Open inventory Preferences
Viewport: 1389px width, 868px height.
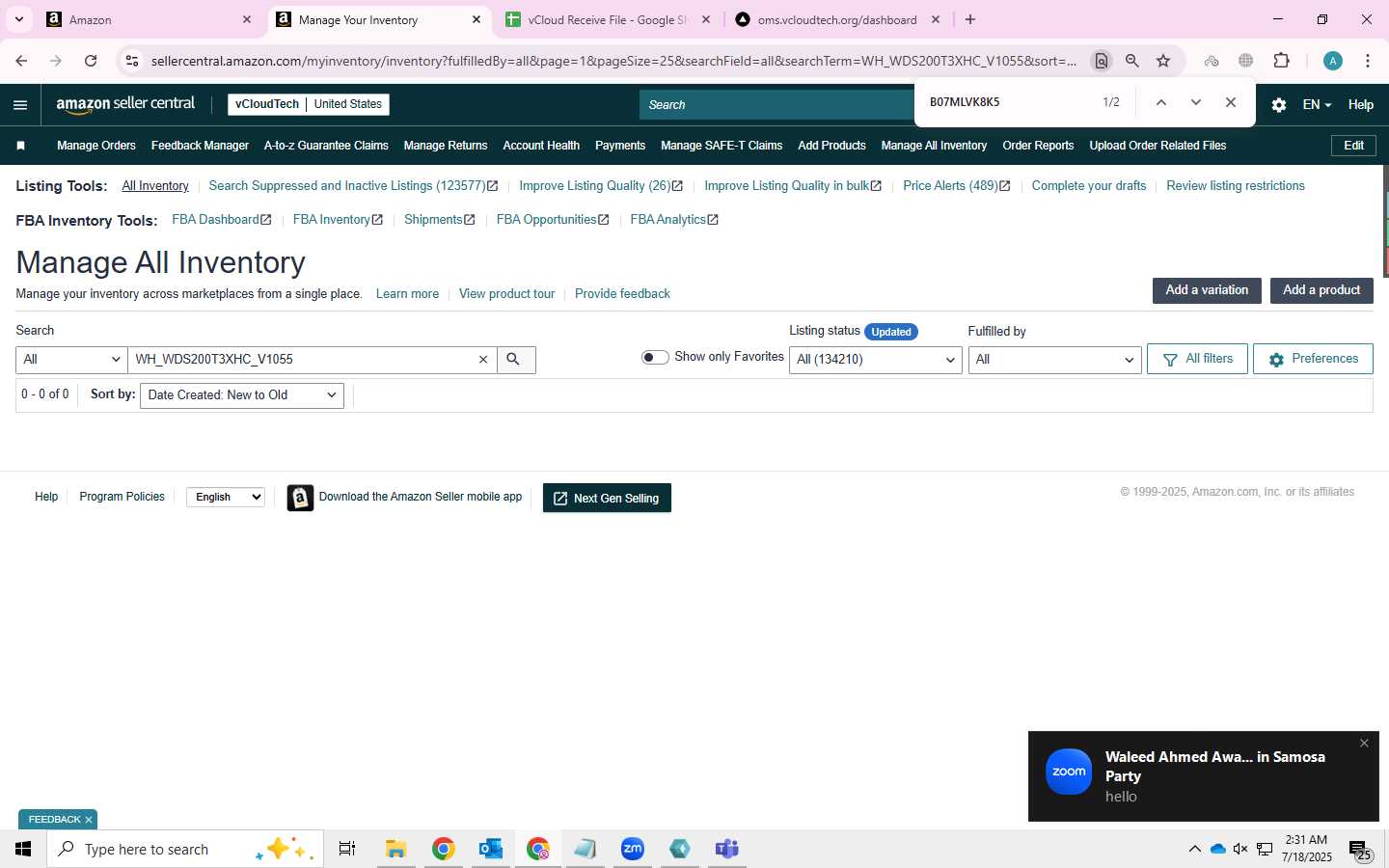point(1313,359)
